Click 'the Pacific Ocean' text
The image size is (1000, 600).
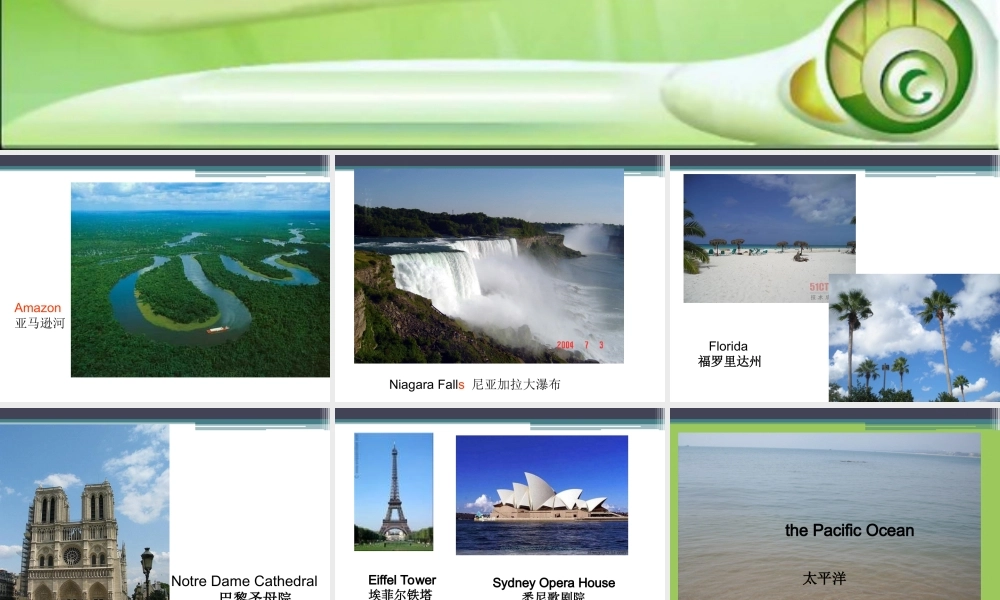[x=849, y=530]
